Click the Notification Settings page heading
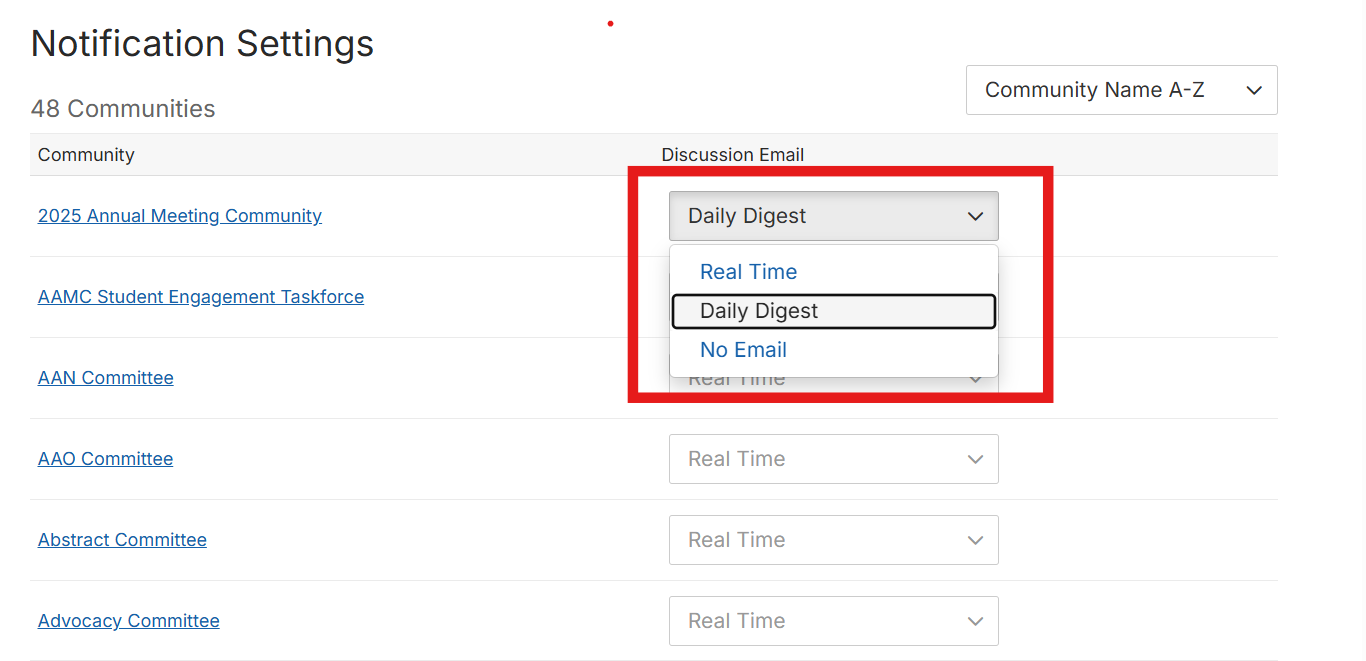The image size is (1366, 661). [202, 44]
